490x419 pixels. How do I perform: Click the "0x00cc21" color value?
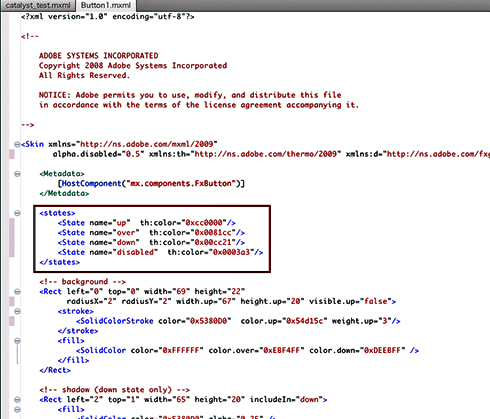coord(213,242)
